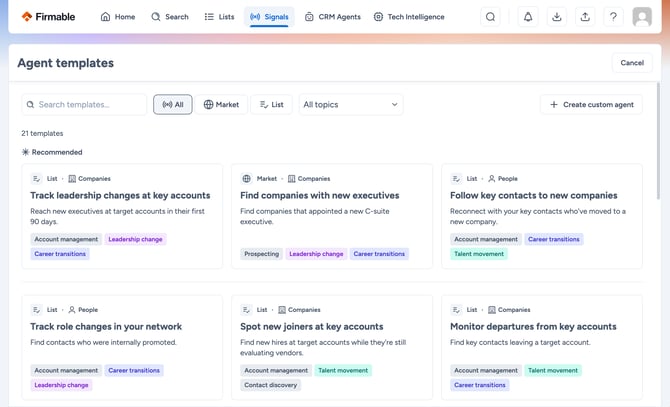670x407 pixels.
Task: Click the Account management tag on the Spot new joiners card
Action: [276, 370]
